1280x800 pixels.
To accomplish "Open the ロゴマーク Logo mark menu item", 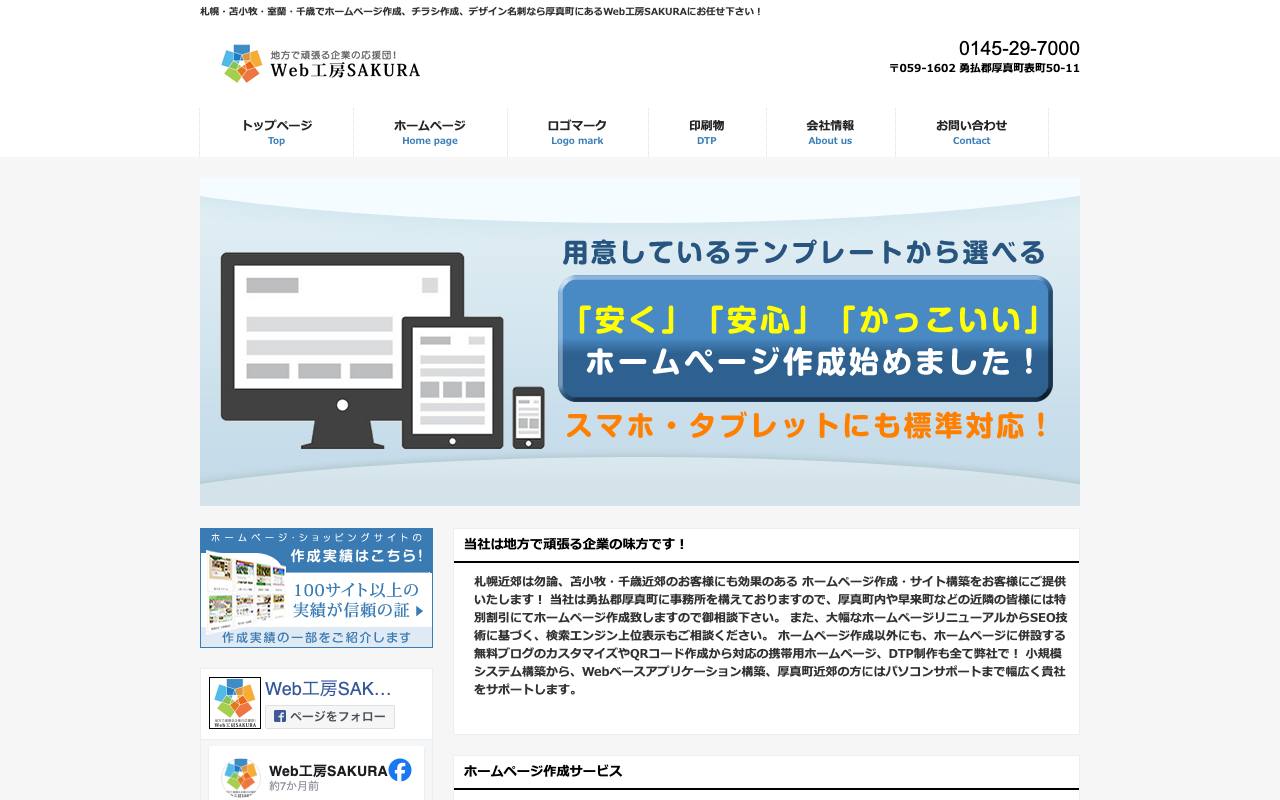I will point(577,132).
